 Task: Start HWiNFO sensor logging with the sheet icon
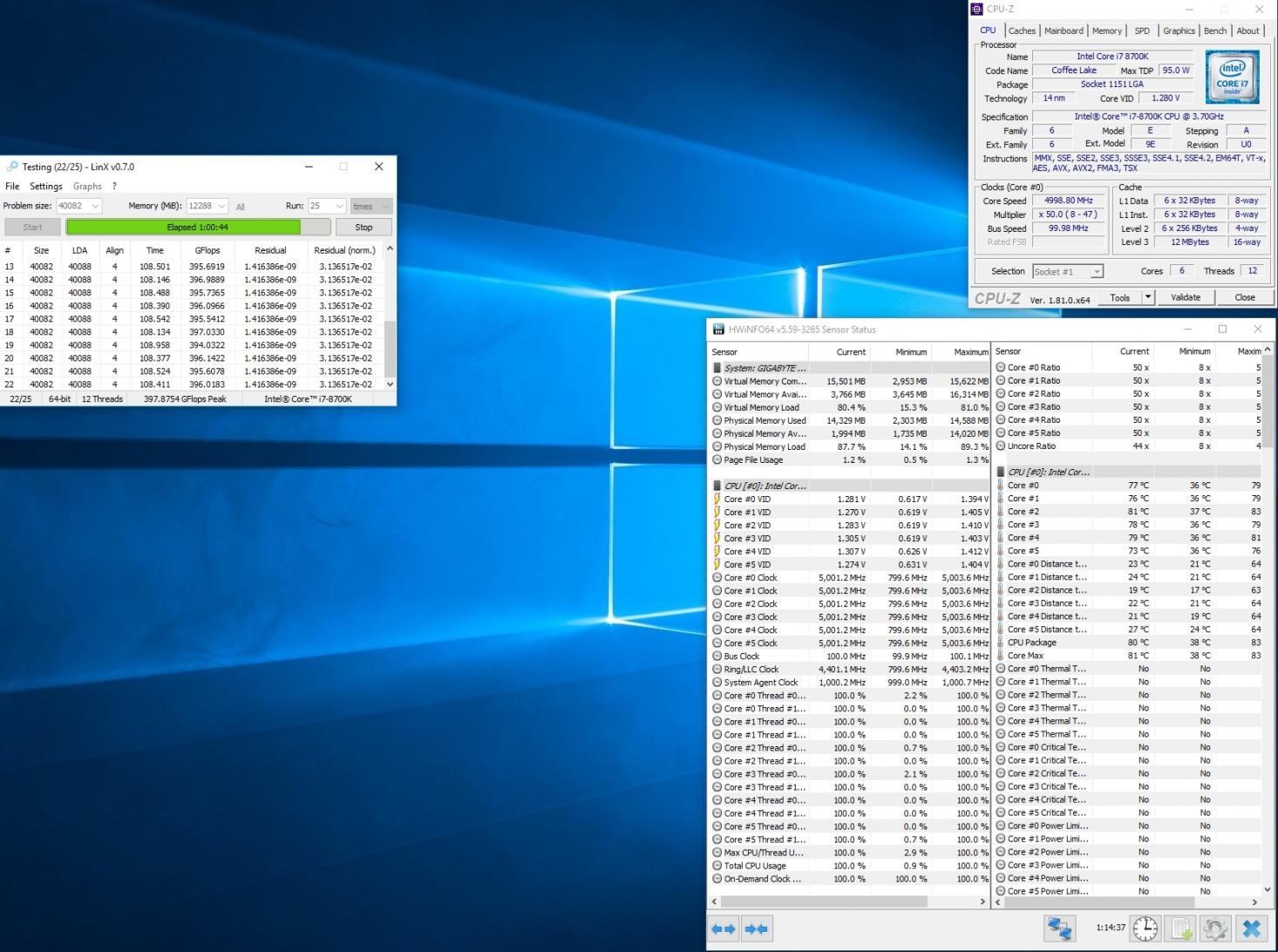1181,928
